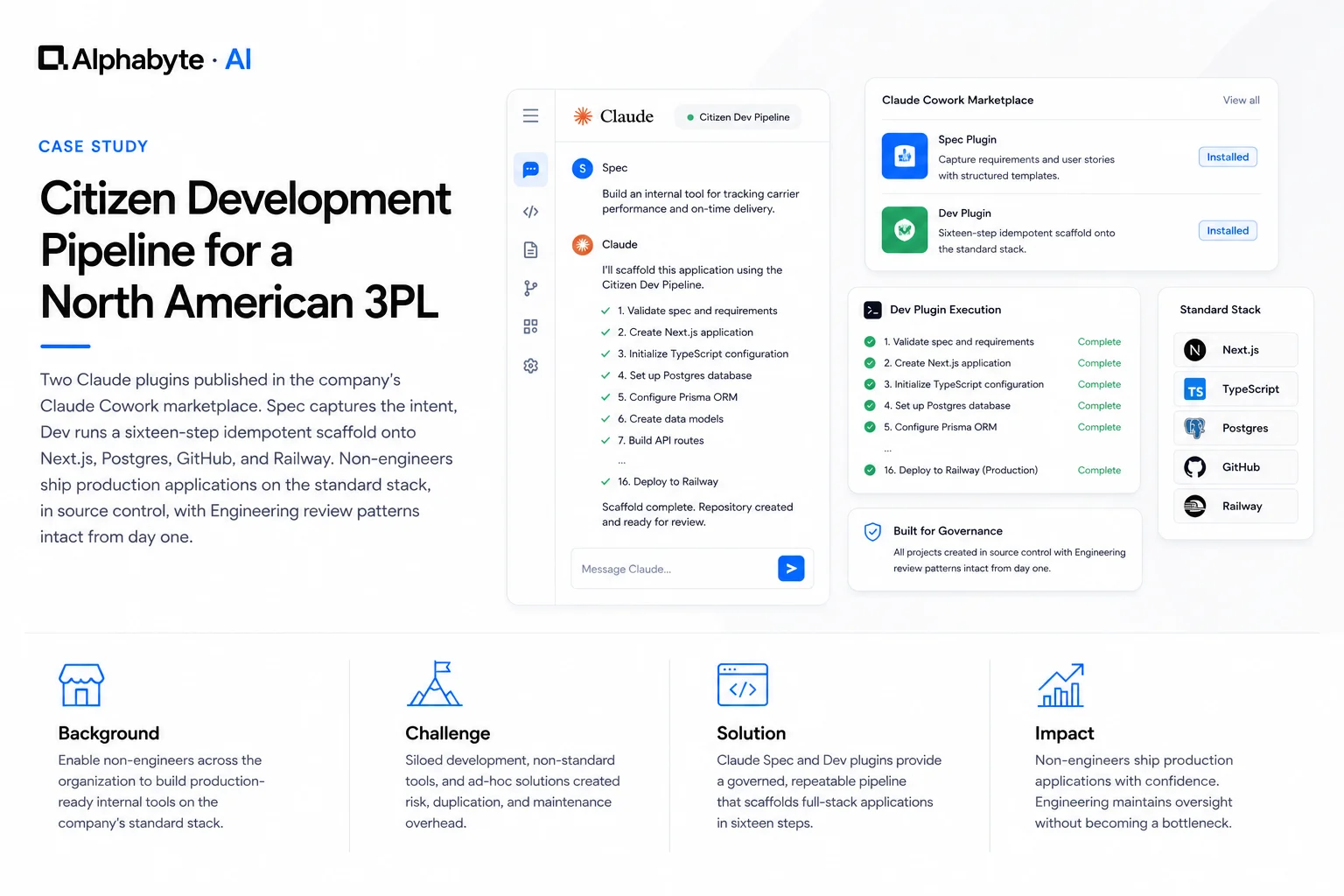Click the Solution section heading
1344x896 pixels.
[x=751, y=733]
